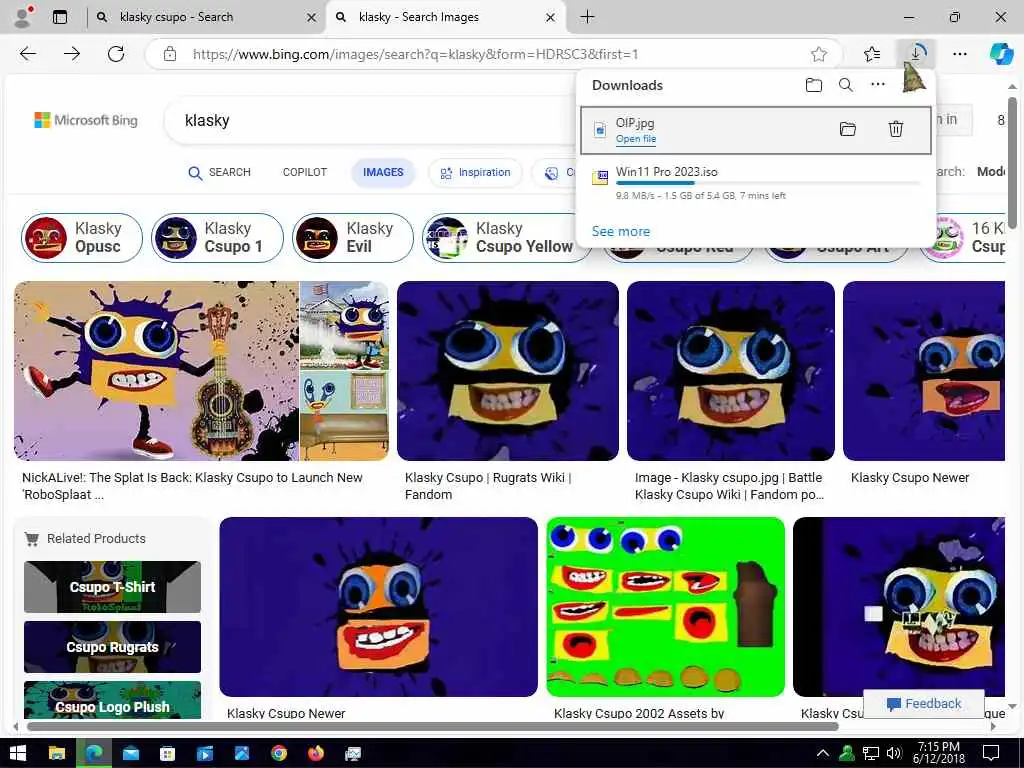Screen dimensions: 1024x768
Task: Open the Battle Klasky Csupo Wiki image
Action: [731, 371]
